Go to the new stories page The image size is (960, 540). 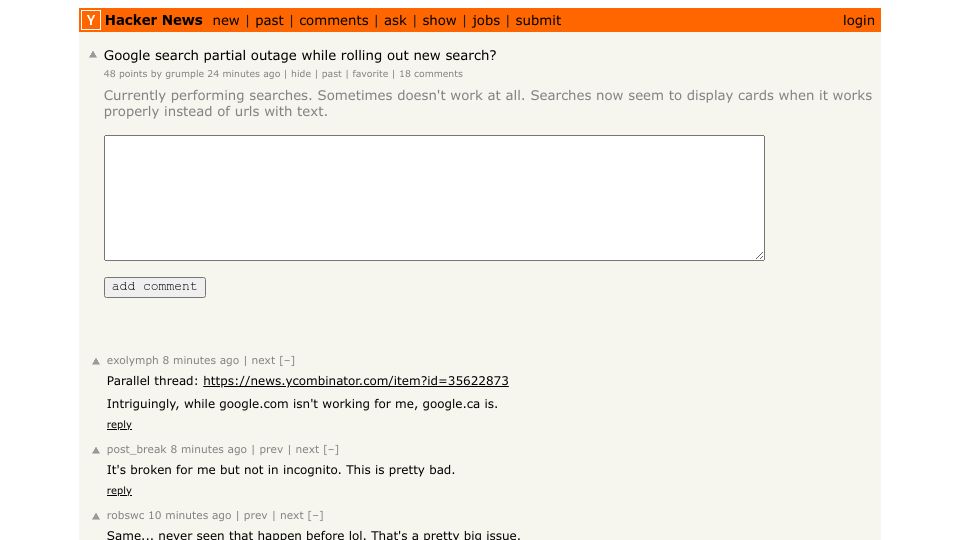[x=226, y=21]
